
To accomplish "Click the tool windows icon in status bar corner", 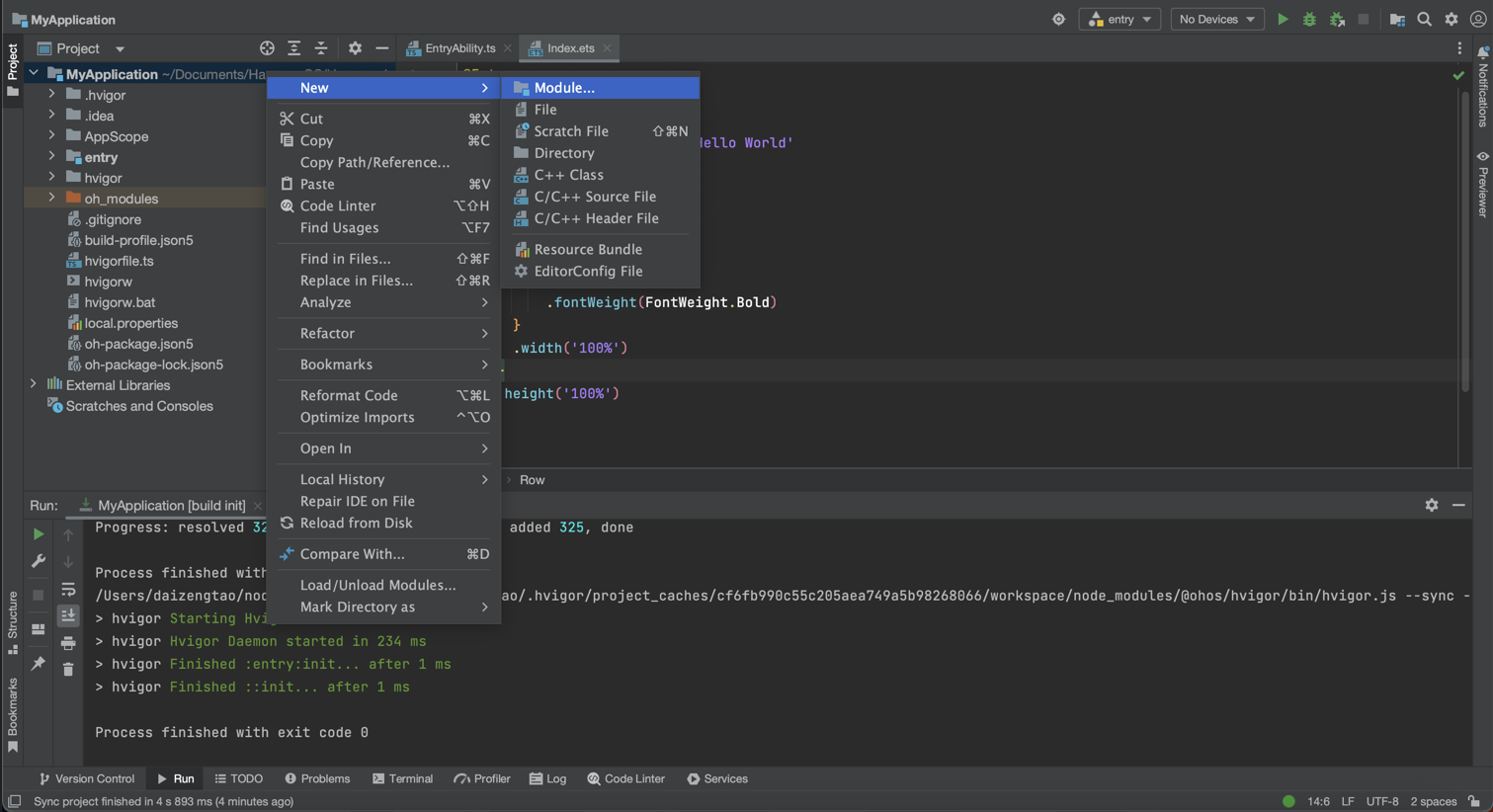I will [x=14, y=801].
